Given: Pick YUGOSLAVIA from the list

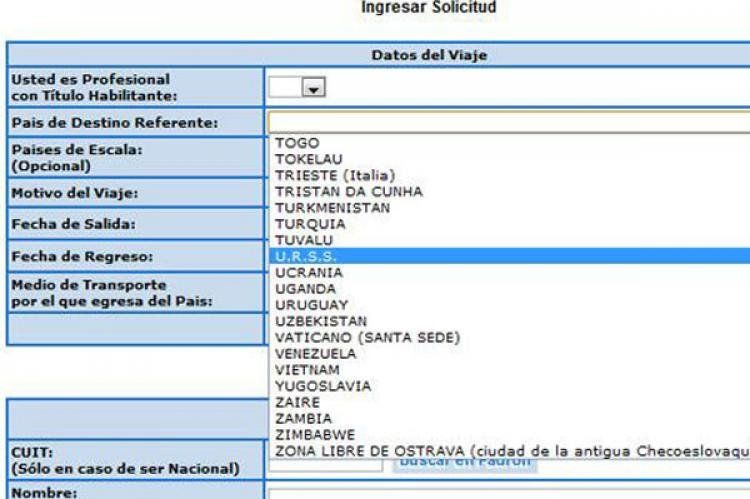Looking at the screenshot, I should 510,387.
